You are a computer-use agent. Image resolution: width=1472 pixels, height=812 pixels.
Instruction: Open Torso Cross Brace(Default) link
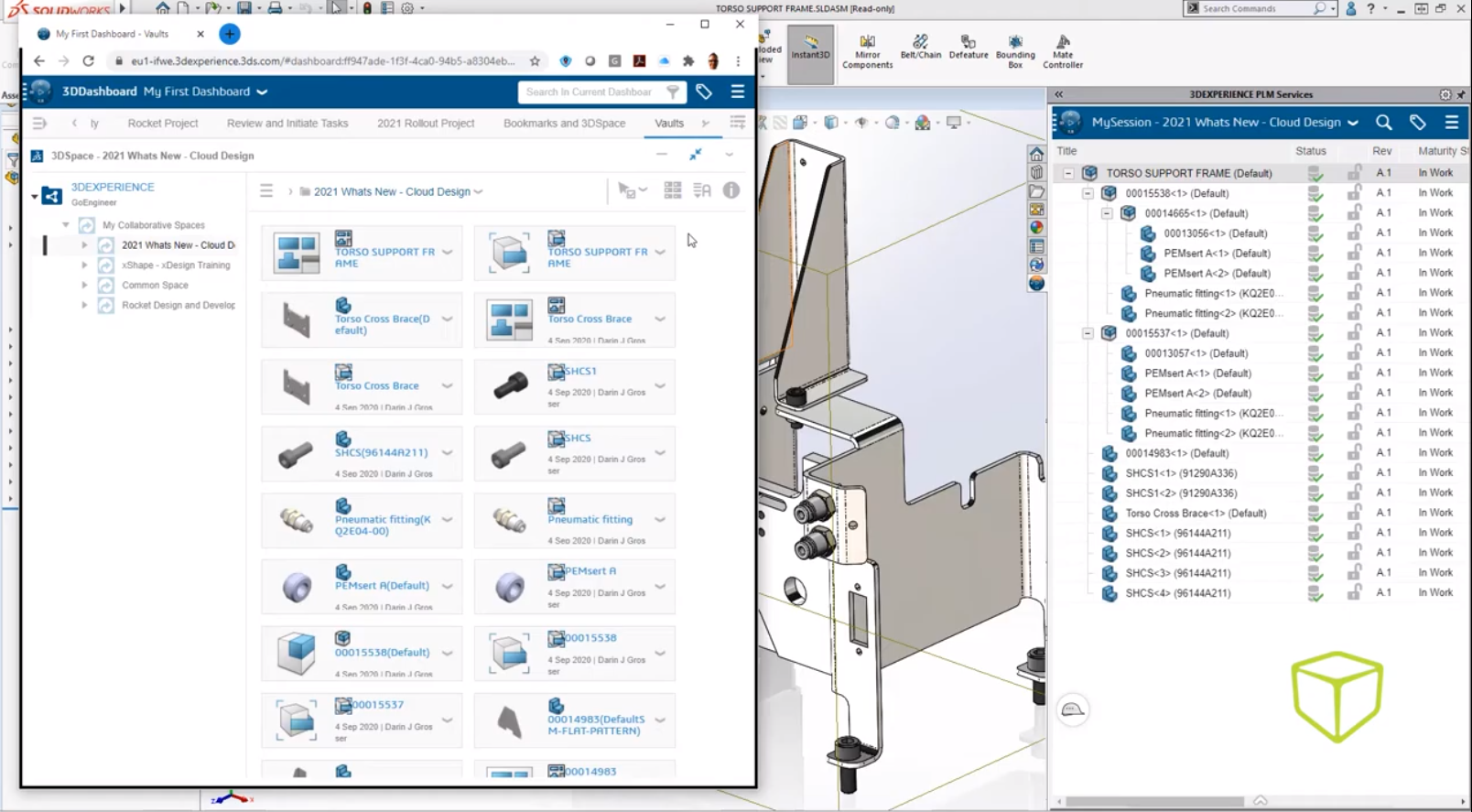(383, 324)
